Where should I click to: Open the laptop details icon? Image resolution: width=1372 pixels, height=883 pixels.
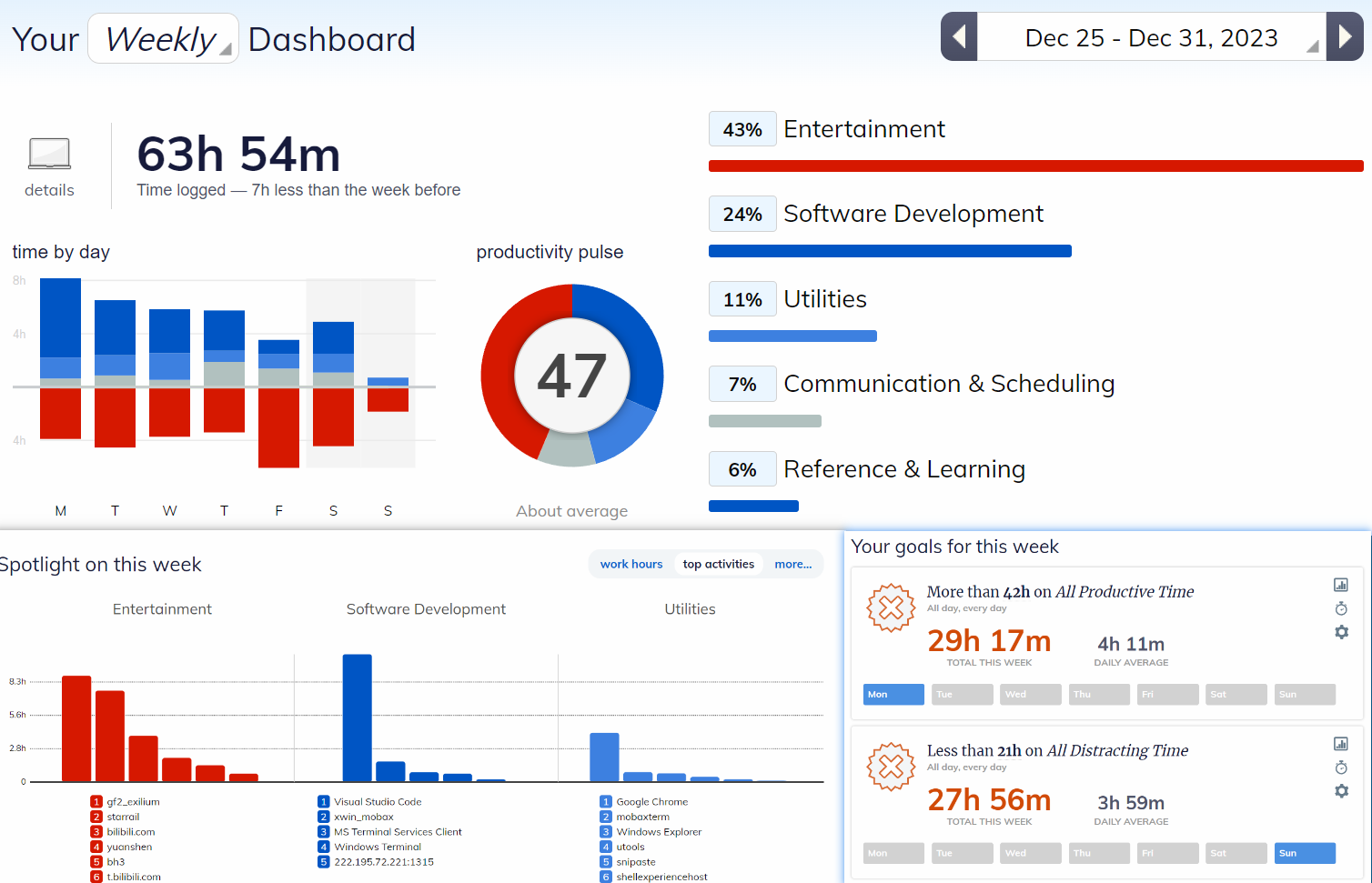(x=49, y=155)
